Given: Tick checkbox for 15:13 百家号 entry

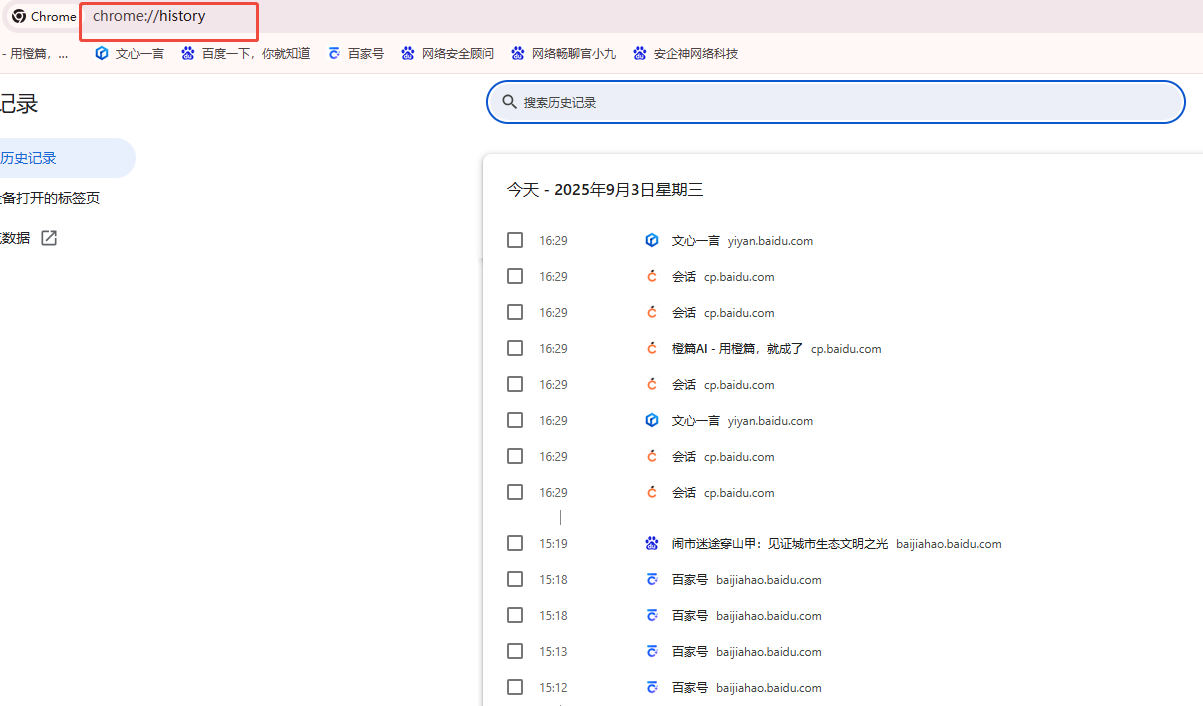Looking at the screenshot, I should [515, 651].
